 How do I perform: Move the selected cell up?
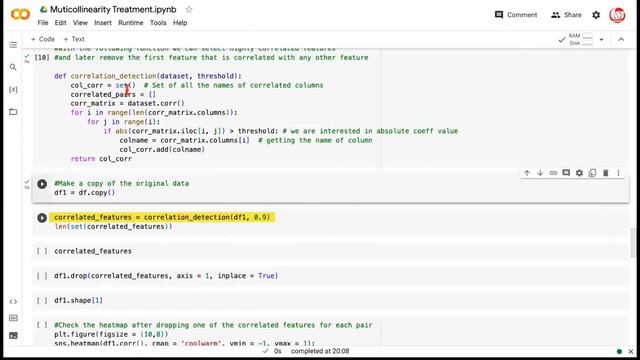point(527,173)
